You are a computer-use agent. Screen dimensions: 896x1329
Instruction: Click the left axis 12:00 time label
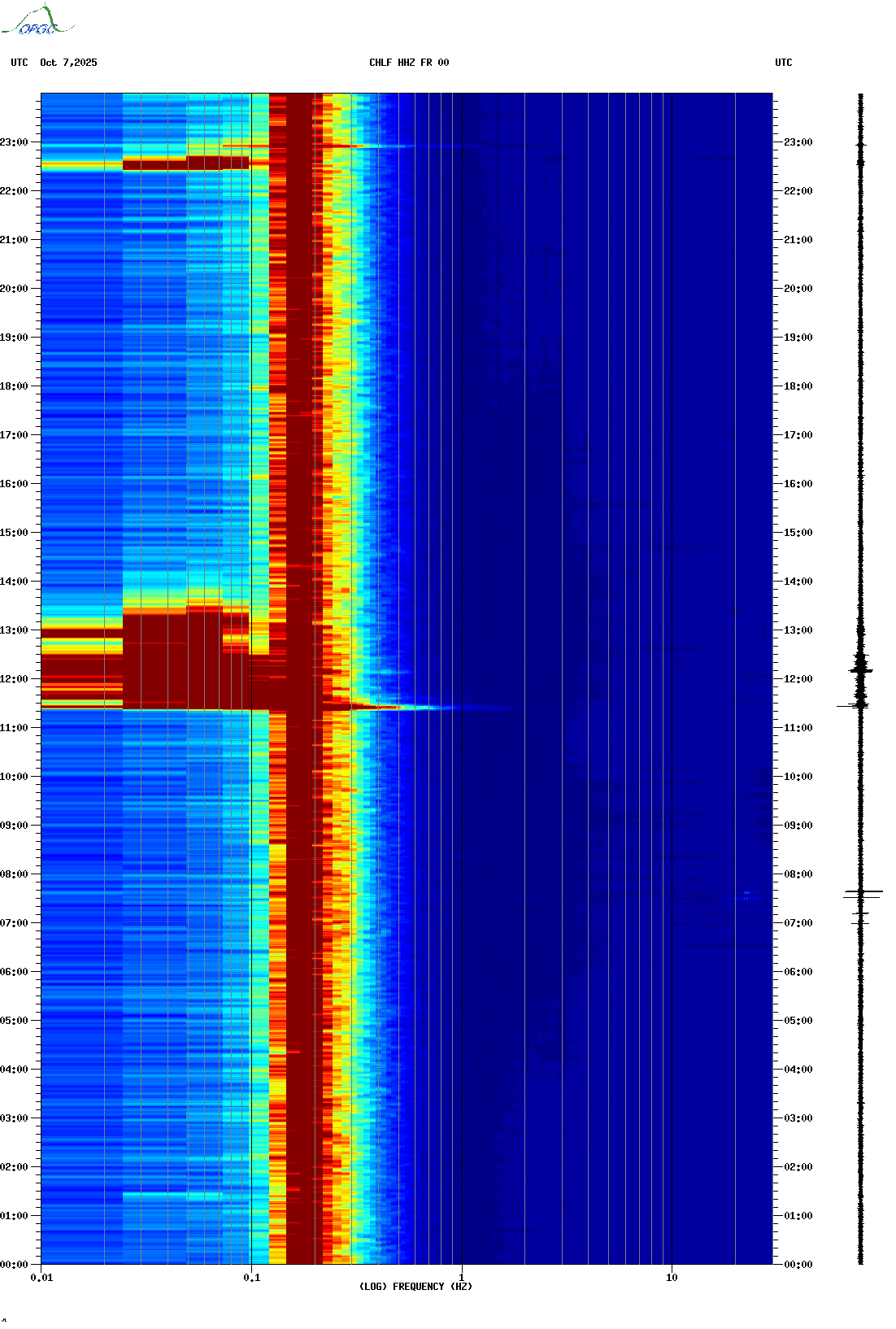[14, 679]
